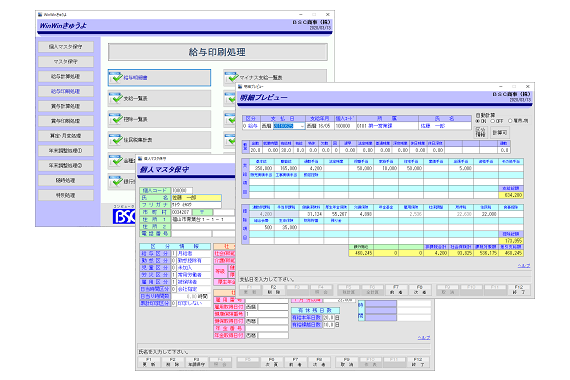Click the yellow 氏名 name input field

[196, 198]
